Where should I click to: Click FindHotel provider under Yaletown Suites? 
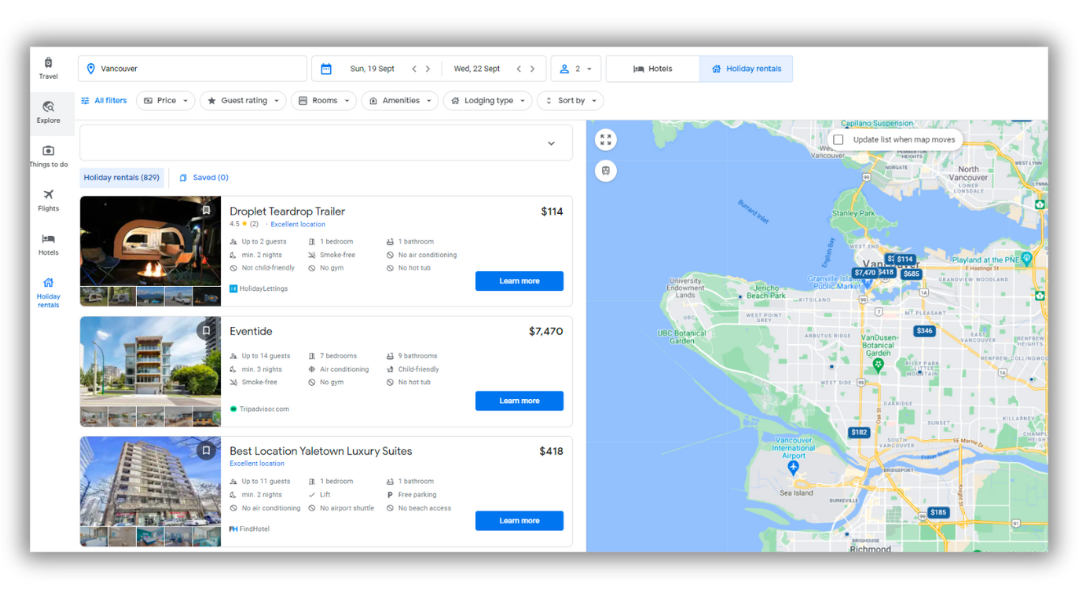[249, 529]
